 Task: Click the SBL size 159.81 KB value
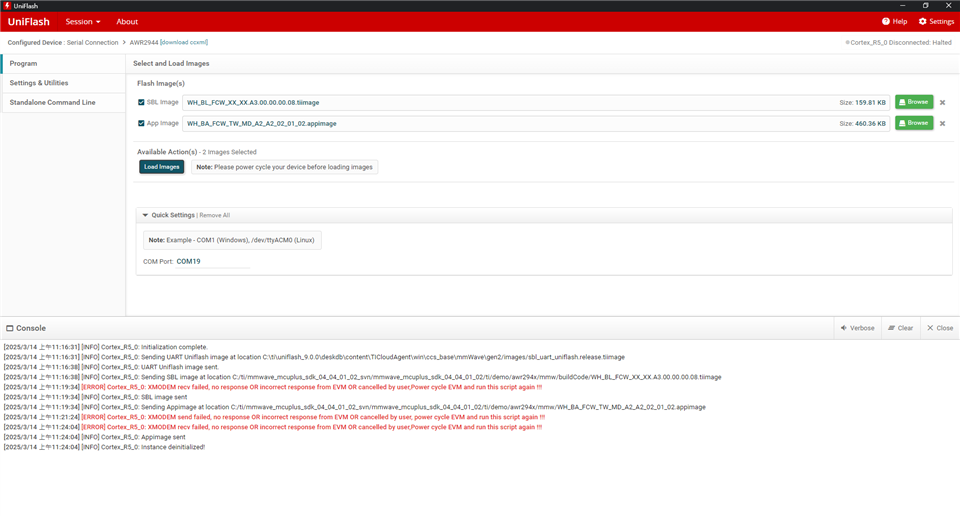[870, 103]
